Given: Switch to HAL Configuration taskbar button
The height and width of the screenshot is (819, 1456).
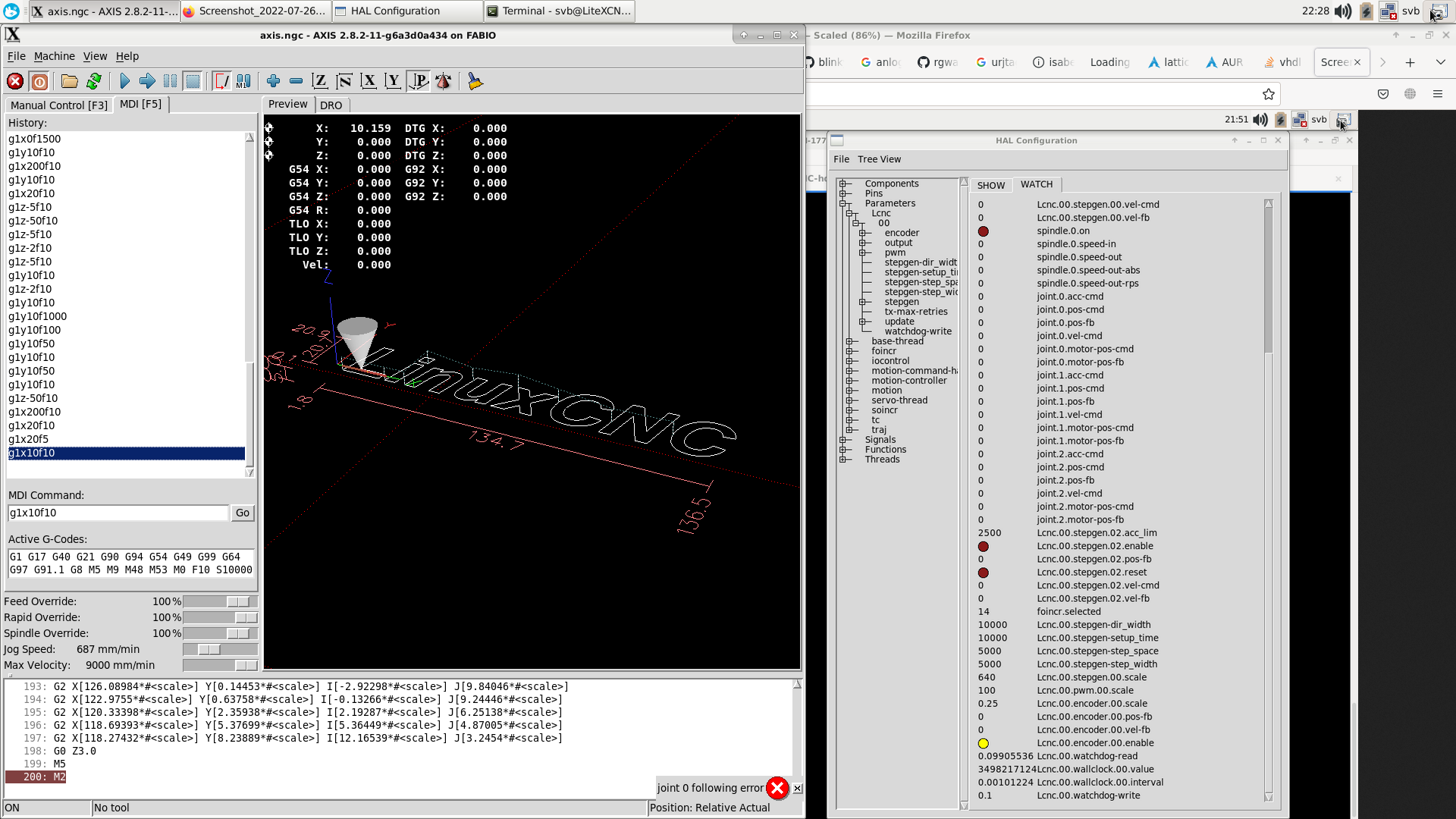Looking at the screenshot, I should [407, 11].
